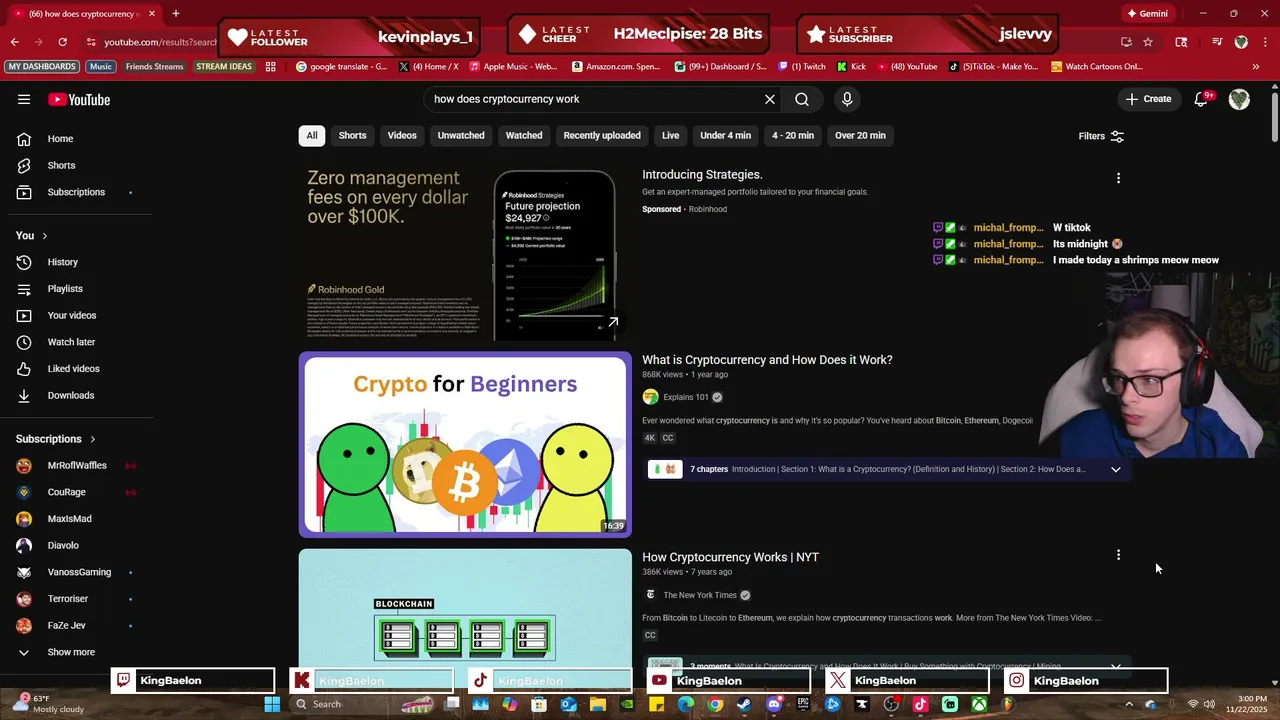Open the YouTube hamburger guide menu
1280x720 pixels.
click(x=24, y=99)
